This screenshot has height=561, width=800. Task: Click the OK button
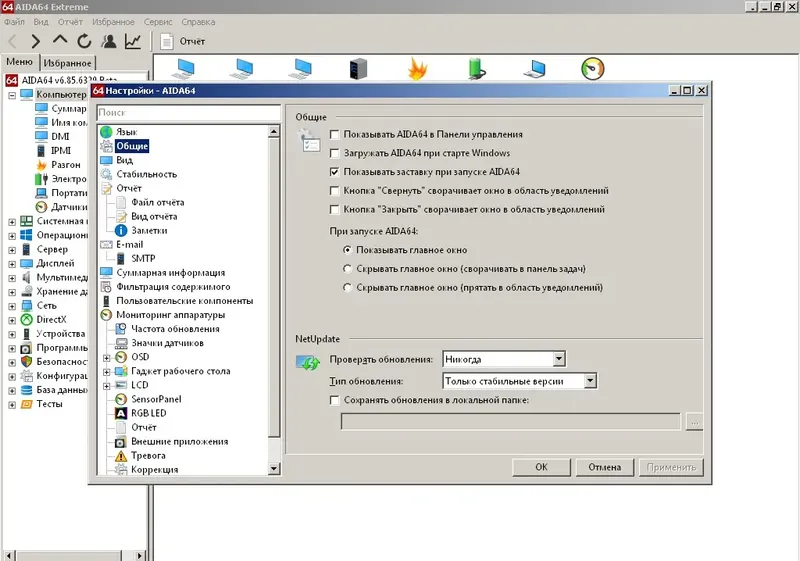pos(541,467)
